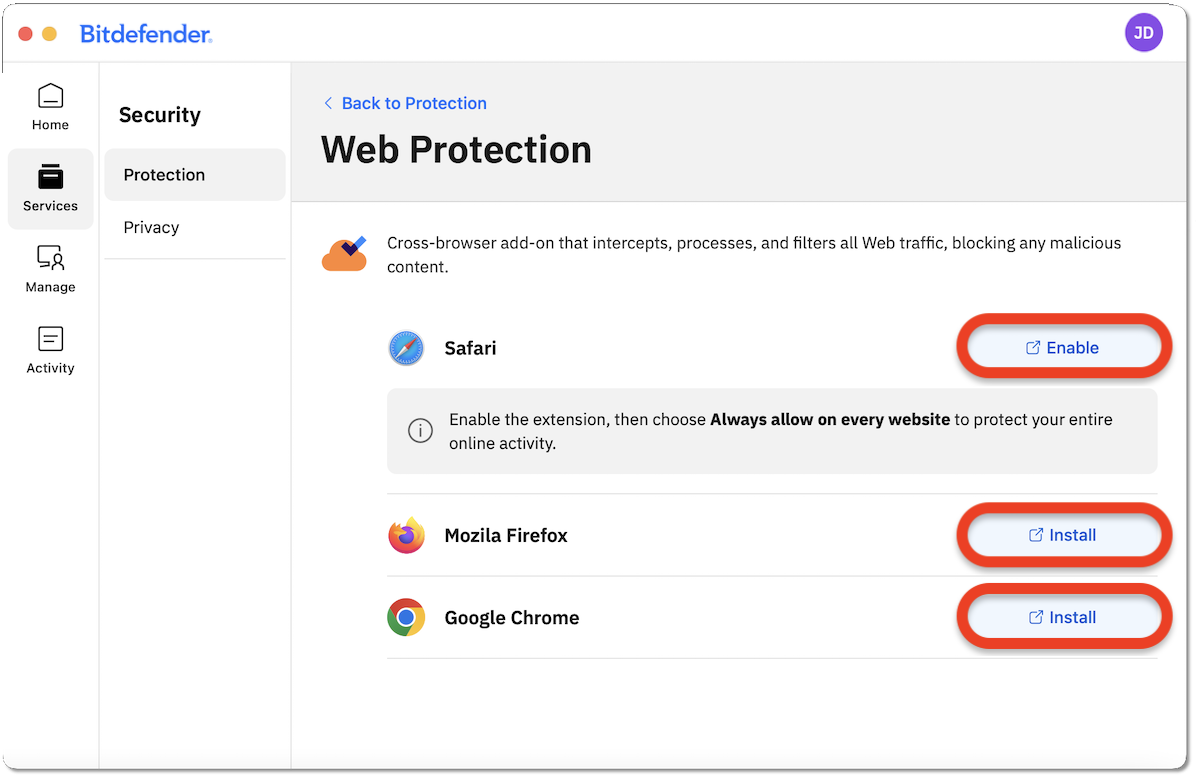The image size is (1200, 780).
Task: Click the Mozila Firefox browser icon
Action: click(406, 535)
